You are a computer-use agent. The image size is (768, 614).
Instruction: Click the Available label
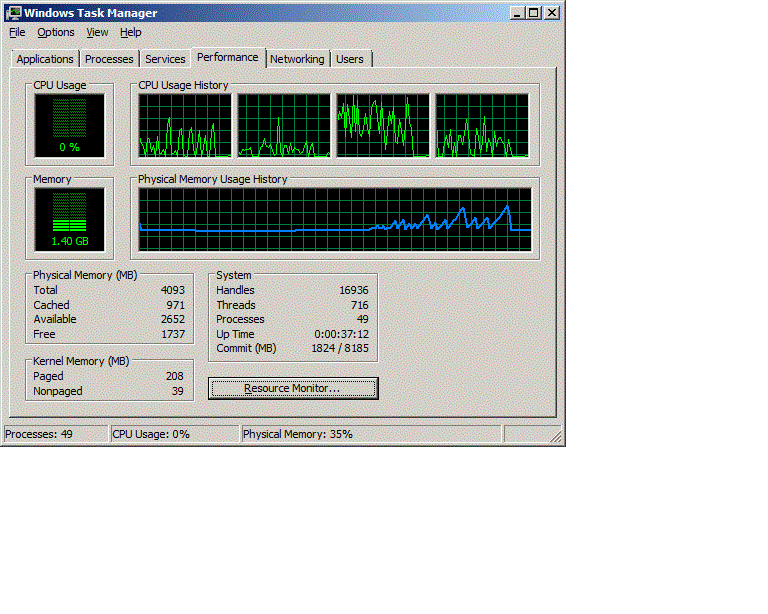click(x=55, y=319)
